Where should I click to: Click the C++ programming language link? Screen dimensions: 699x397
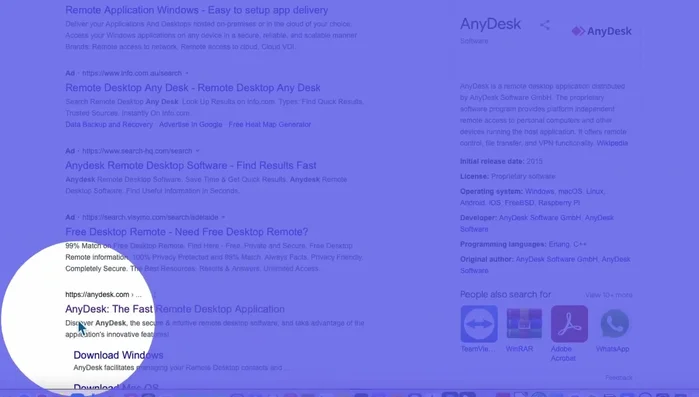[x=580, y=244]
